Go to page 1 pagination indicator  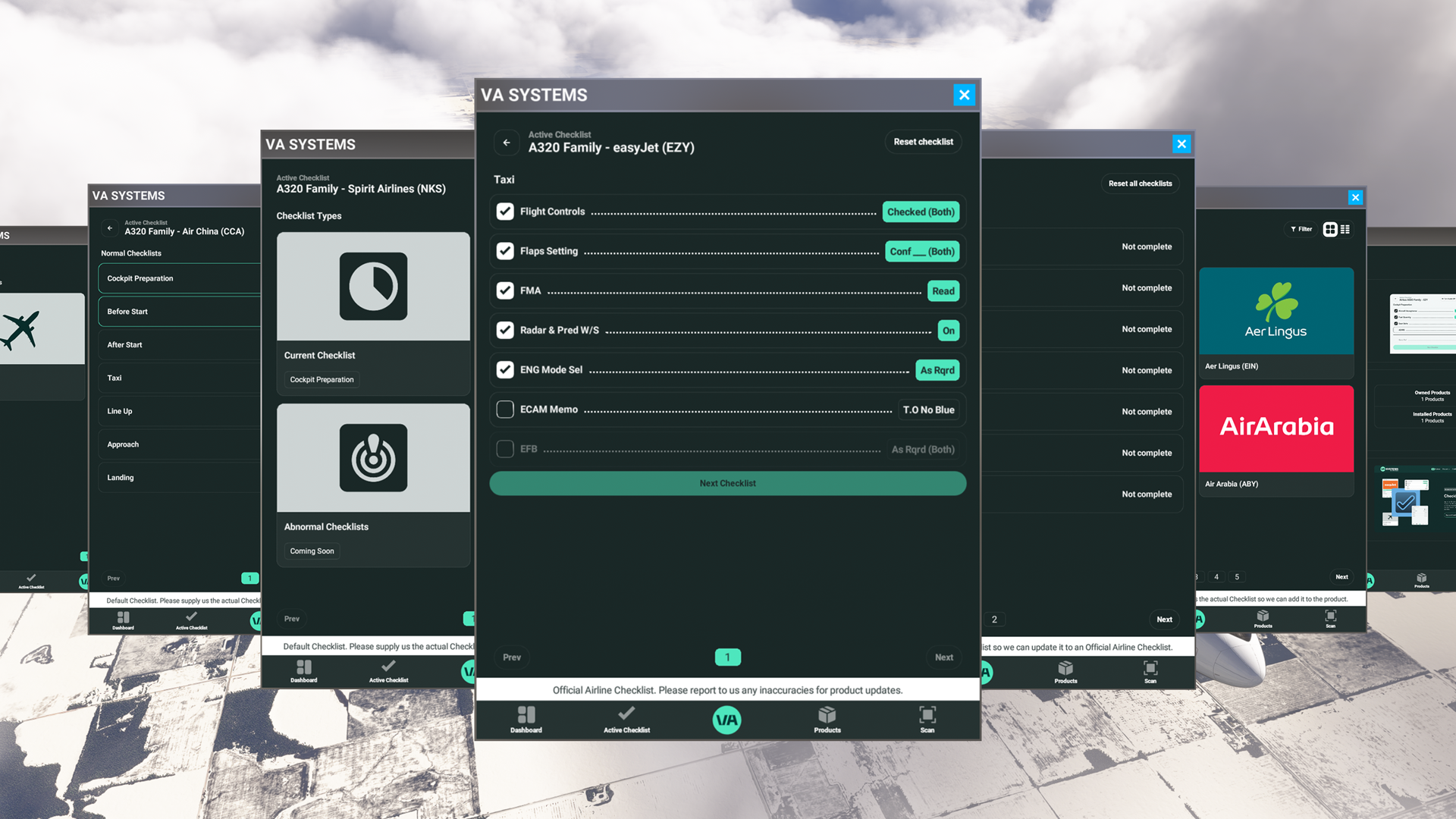[x=727, y=657]
